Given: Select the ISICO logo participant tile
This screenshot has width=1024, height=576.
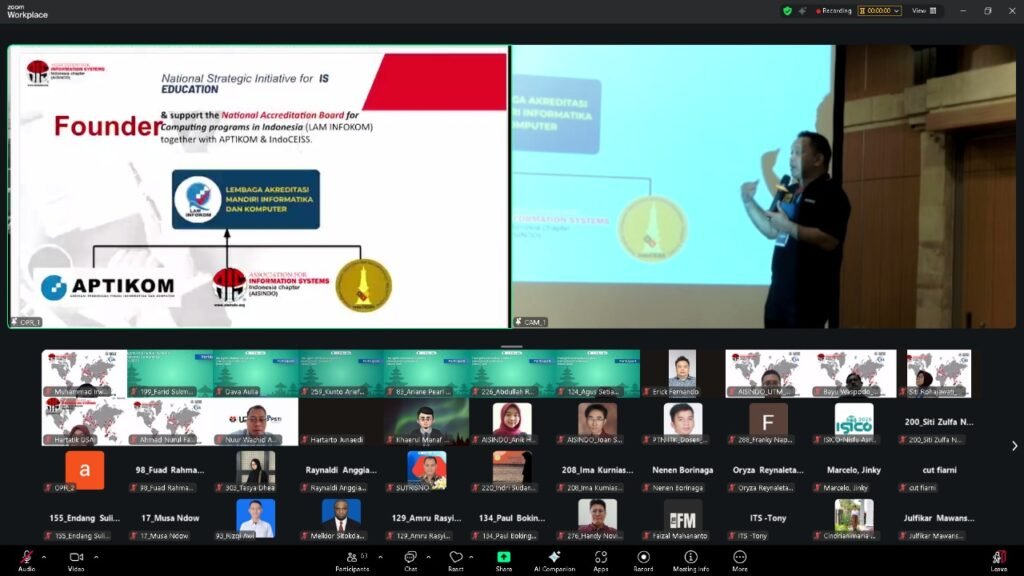Looking at the screenshot, I should coord(854,422).
